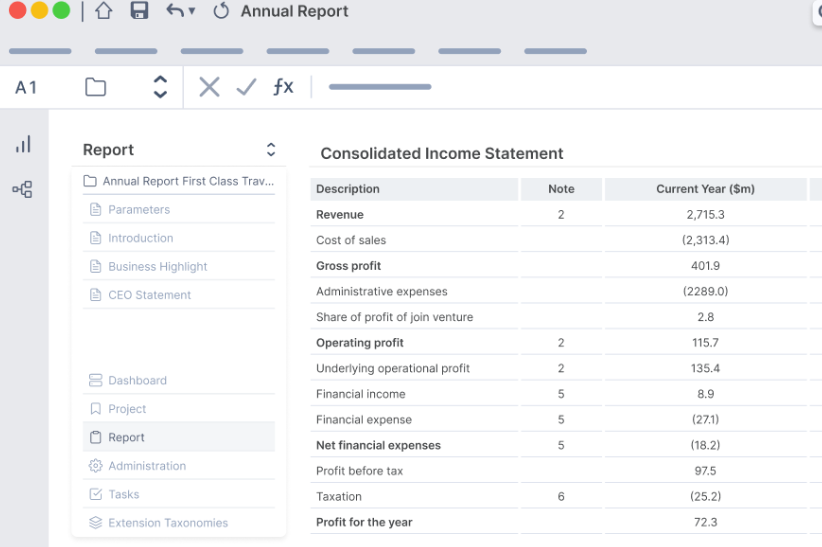Select the Financial expense cell
The width and height of the screenshot is (822, 547).
click(414, 420)
